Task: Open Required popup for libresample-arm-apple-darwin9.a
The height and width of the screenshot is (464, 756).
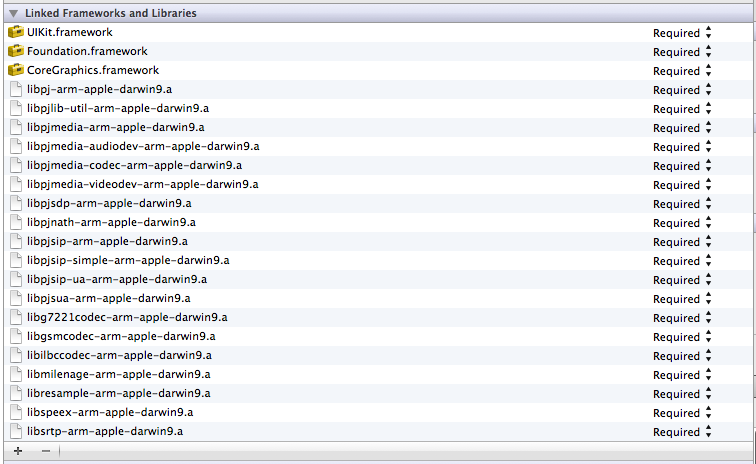Action: pyautogui.click(x=682, y=394)
